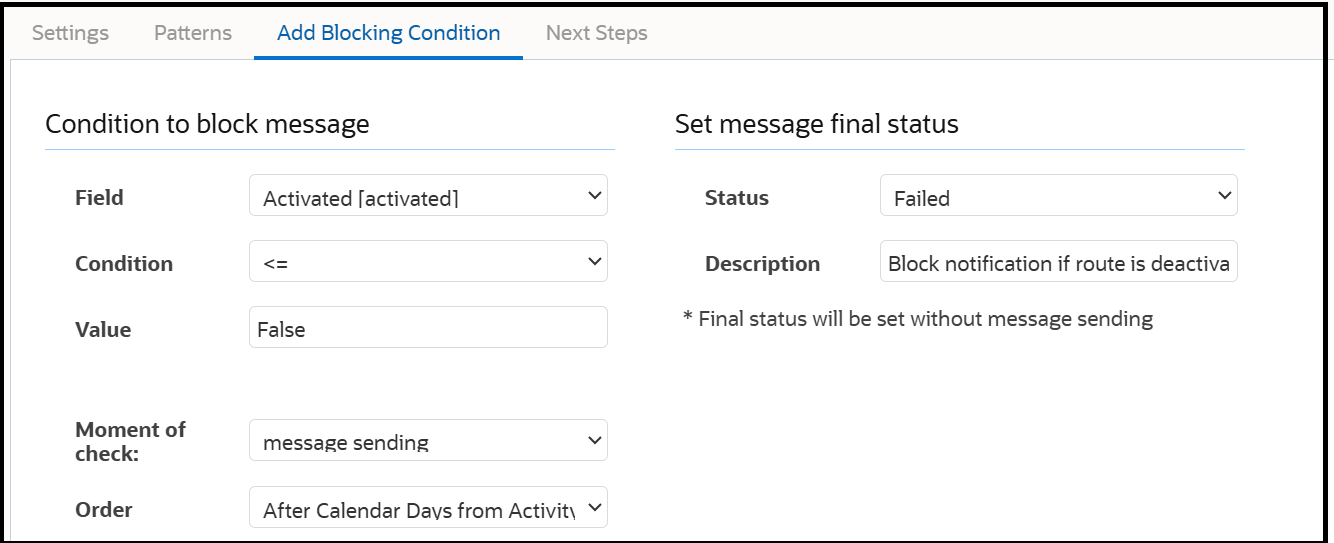The height and width of the screenshot is (543, 1334).
Task: Click the bold Value label
Action: coord(103,330)
